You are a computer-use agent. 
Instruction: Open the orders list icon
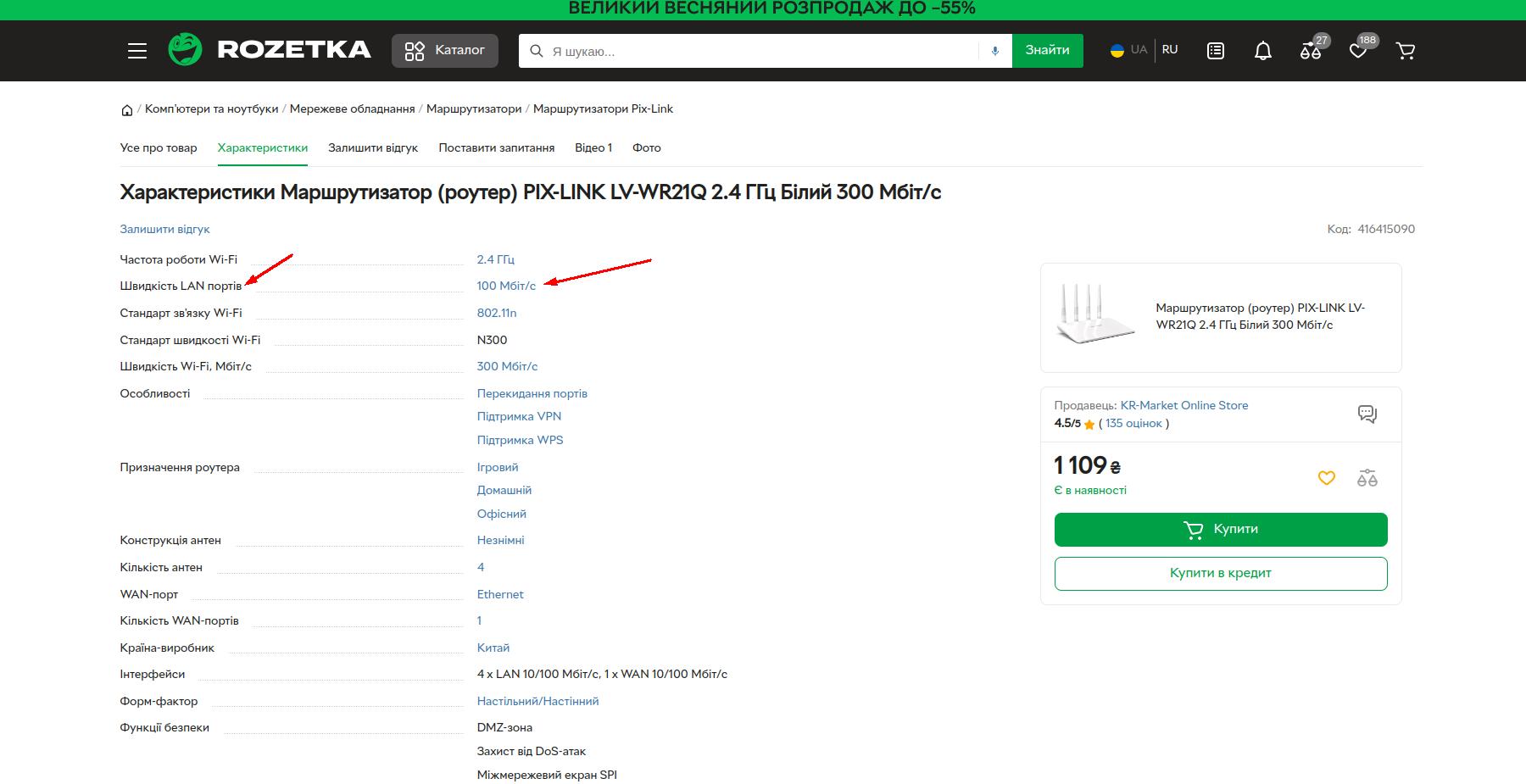pyautogui.click(x=1216, y=51)
